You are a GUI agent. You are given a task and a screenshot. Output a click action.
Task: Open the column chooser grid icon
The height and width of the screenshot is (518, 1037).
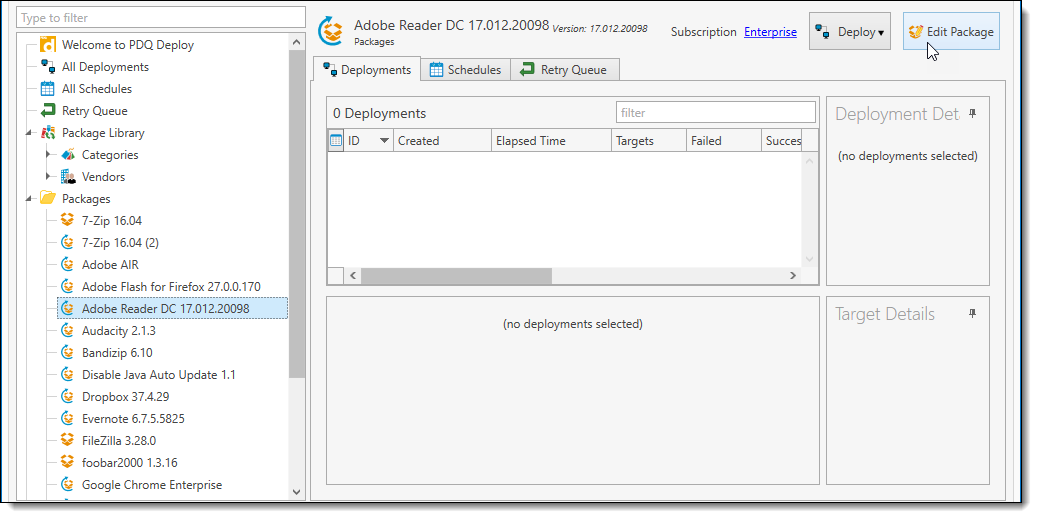coord(336,140)
